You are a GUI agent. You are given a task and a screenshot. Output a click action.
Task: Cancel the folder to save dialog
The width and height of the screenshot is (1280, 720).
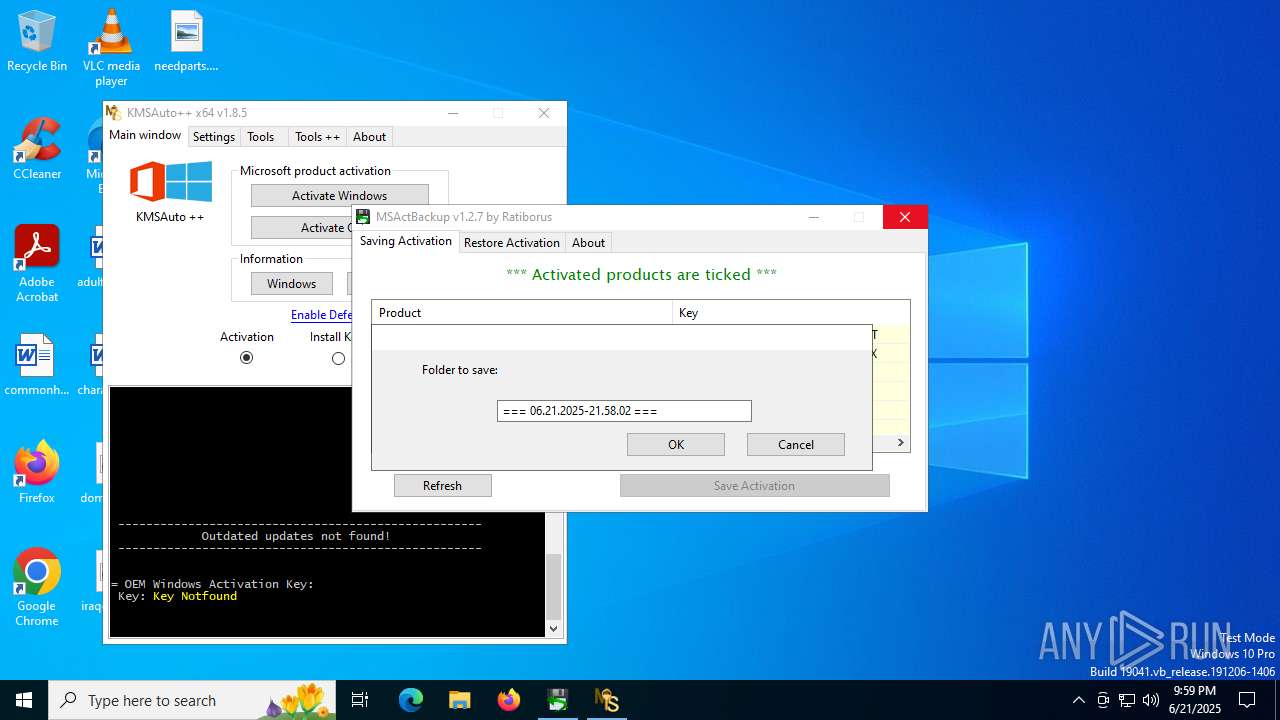796,445
